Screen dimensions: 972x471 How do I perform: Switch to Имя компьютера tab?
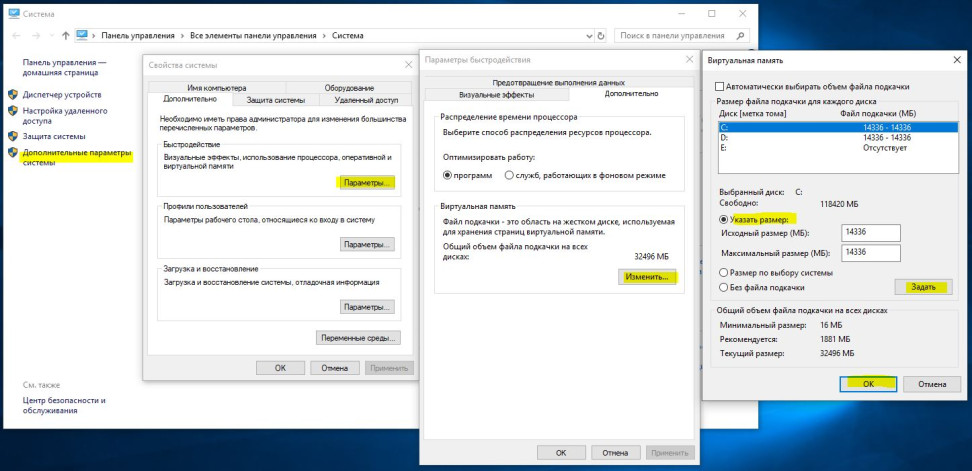coord(216,88)
